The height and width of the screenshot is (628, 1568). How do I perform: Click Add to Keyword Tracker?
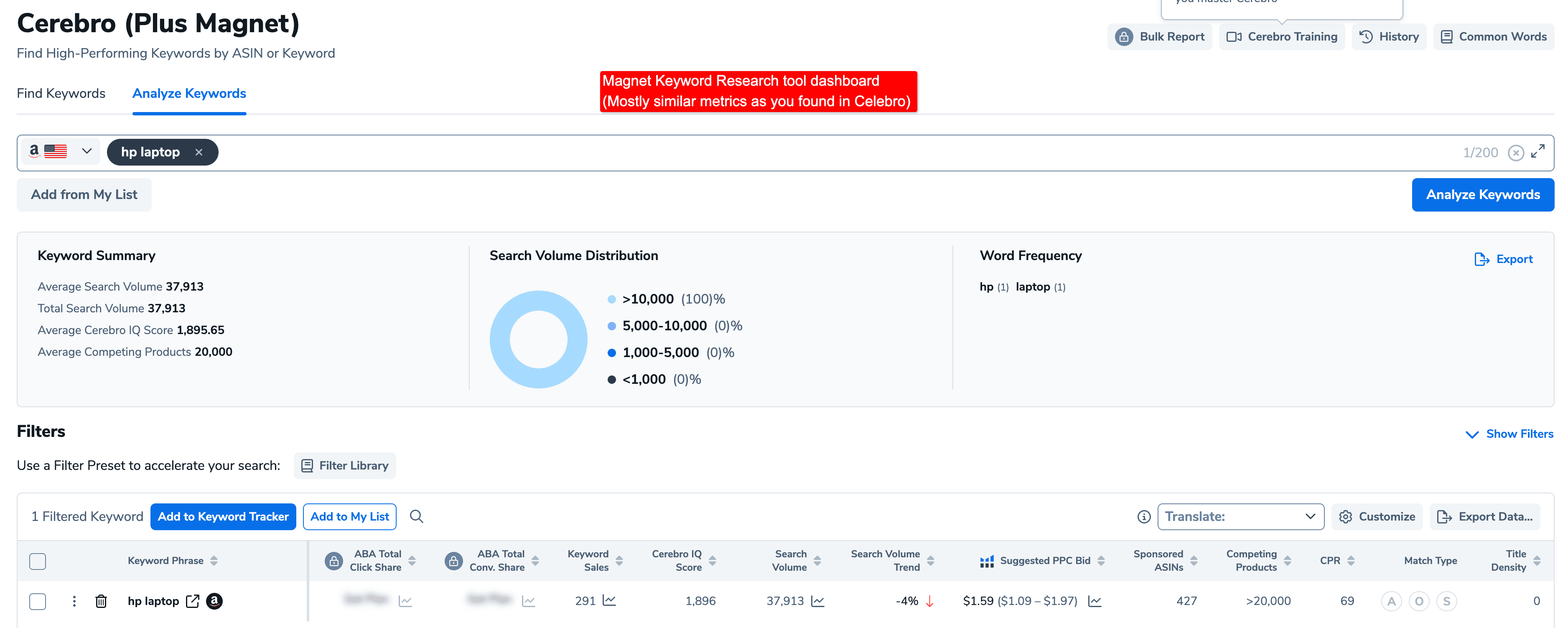[x=223, y=516]
